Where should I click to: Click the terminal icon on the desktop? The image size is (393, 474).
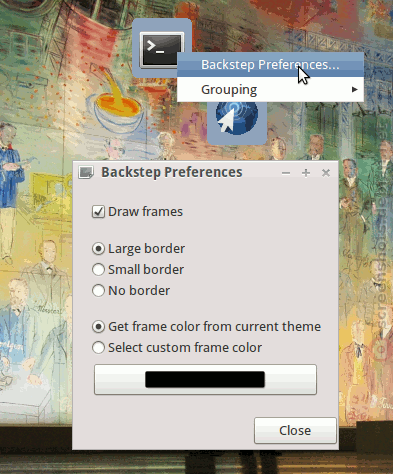click(161, 49)
